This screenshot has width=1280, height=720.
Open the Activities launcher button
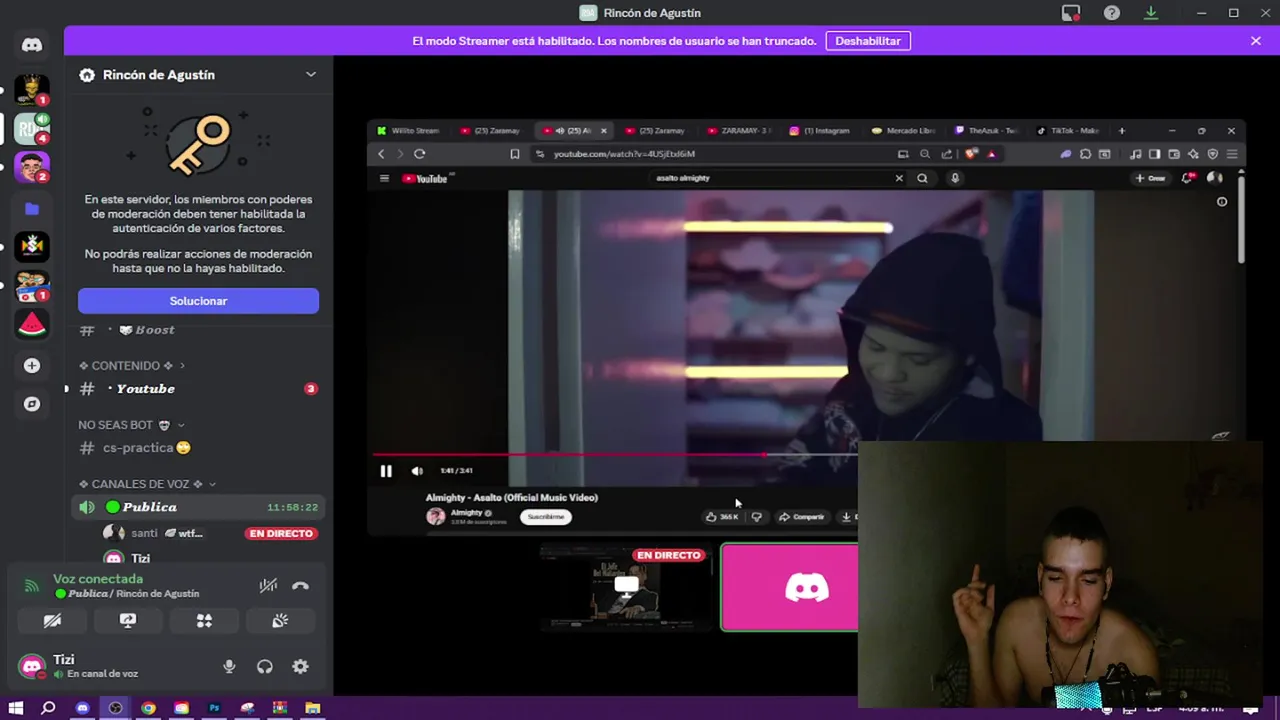click(204, 621)
